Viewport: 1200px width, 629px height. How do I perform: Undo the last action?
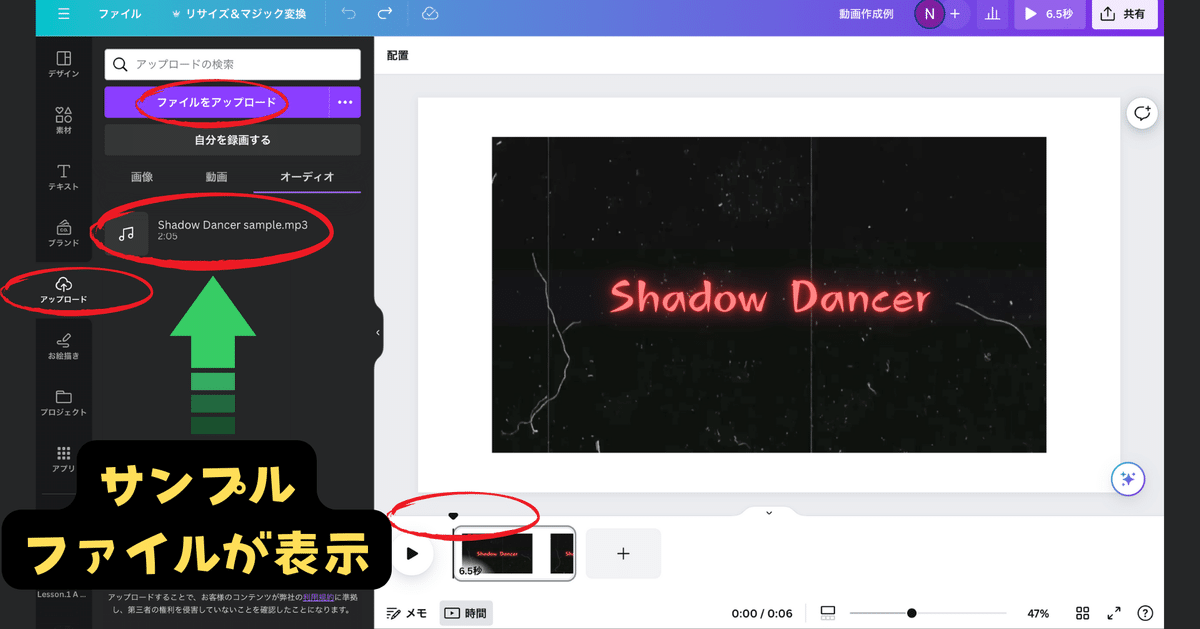point(348,14)
